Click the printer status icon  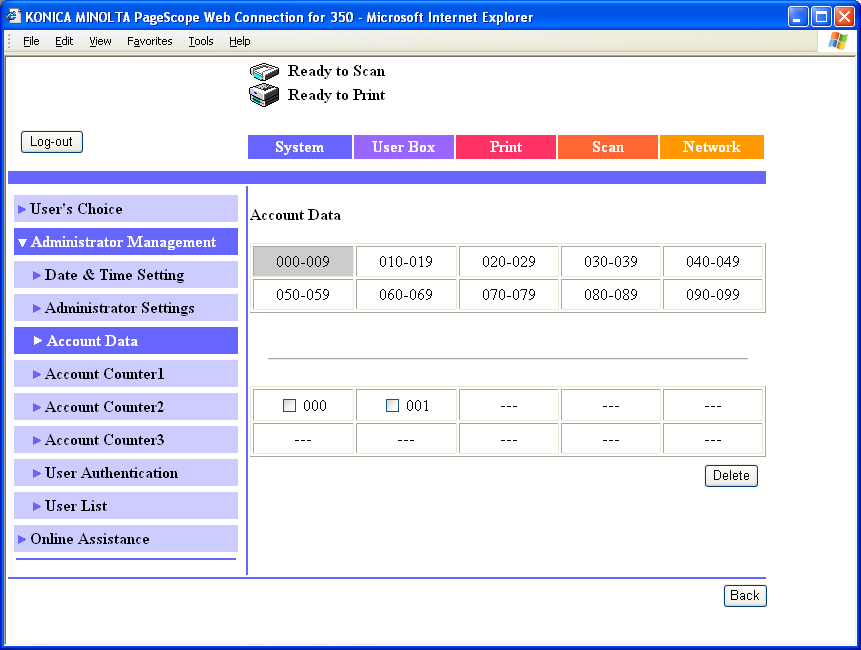point(264,96)
